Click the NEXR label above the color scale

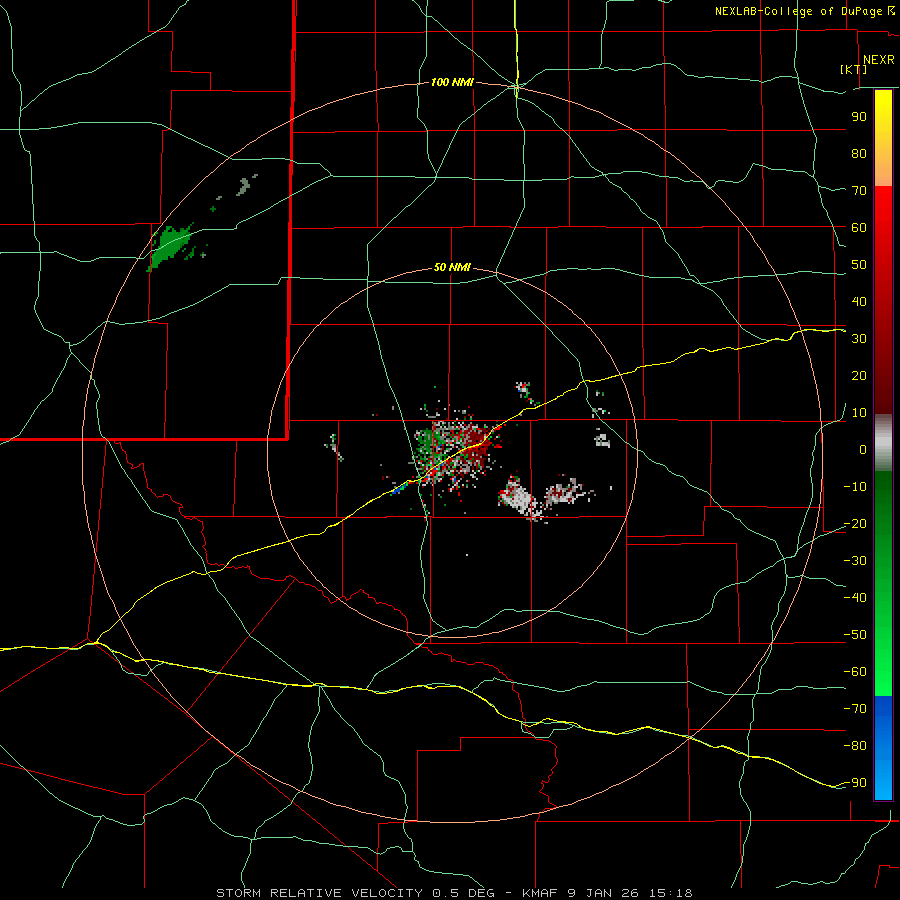(x=878, y=60)
